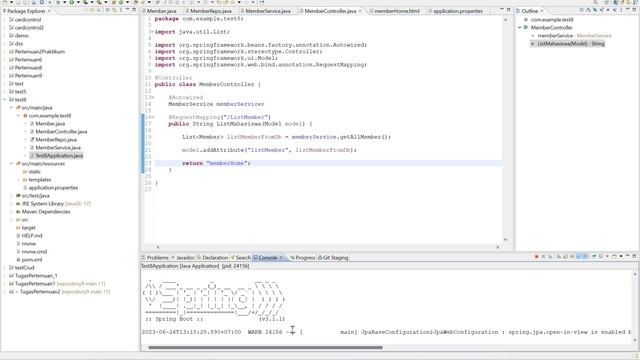Collapse all in Package Explorer toolbar
The width and height of the screenshot is (640, 360).
coord(107,11)
